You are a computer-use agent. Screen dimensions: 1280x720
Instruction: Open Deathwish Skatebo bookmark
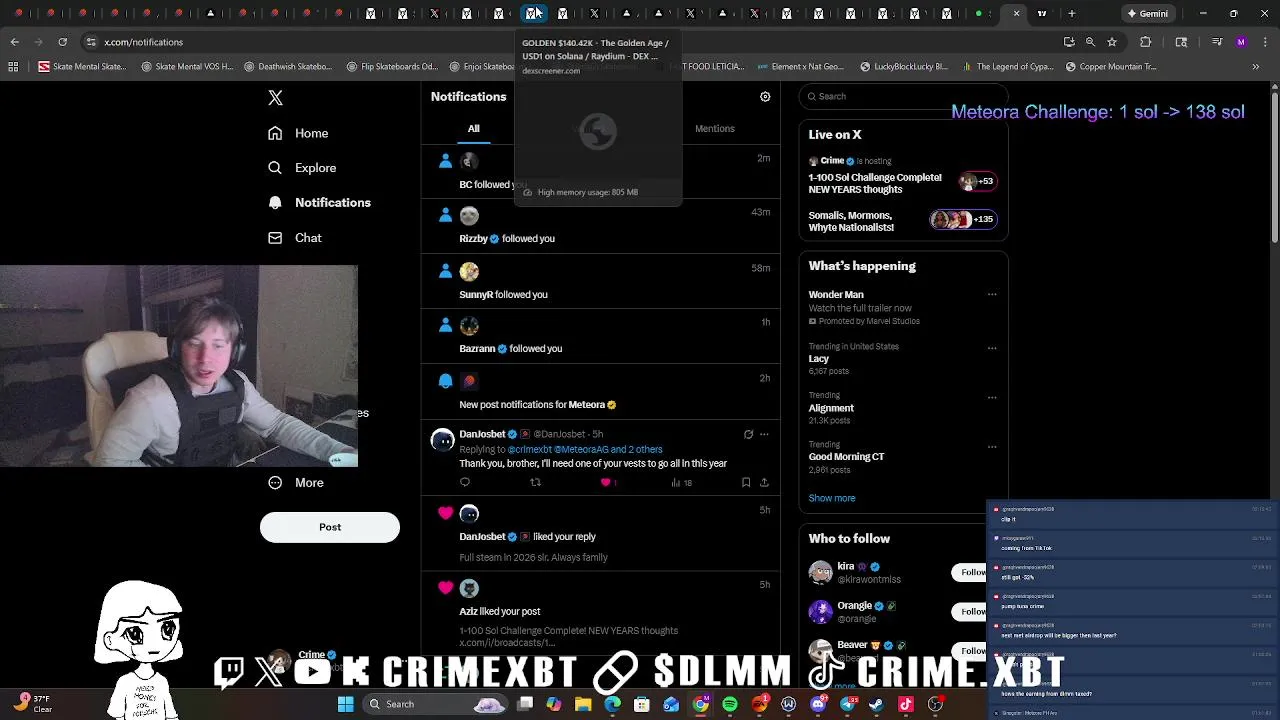[x=286, y=67]
